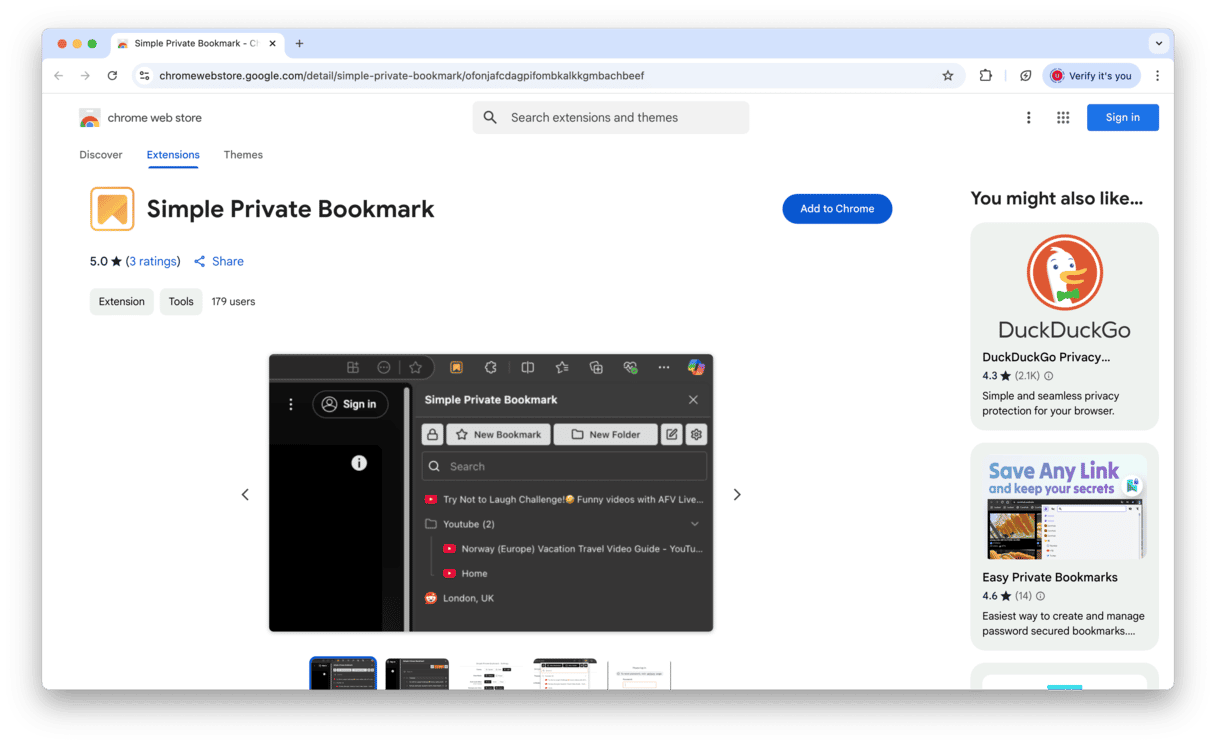Open the 3 ratings link
The width and height of the screenshot is (1216, 745).
tap(153, 261)
